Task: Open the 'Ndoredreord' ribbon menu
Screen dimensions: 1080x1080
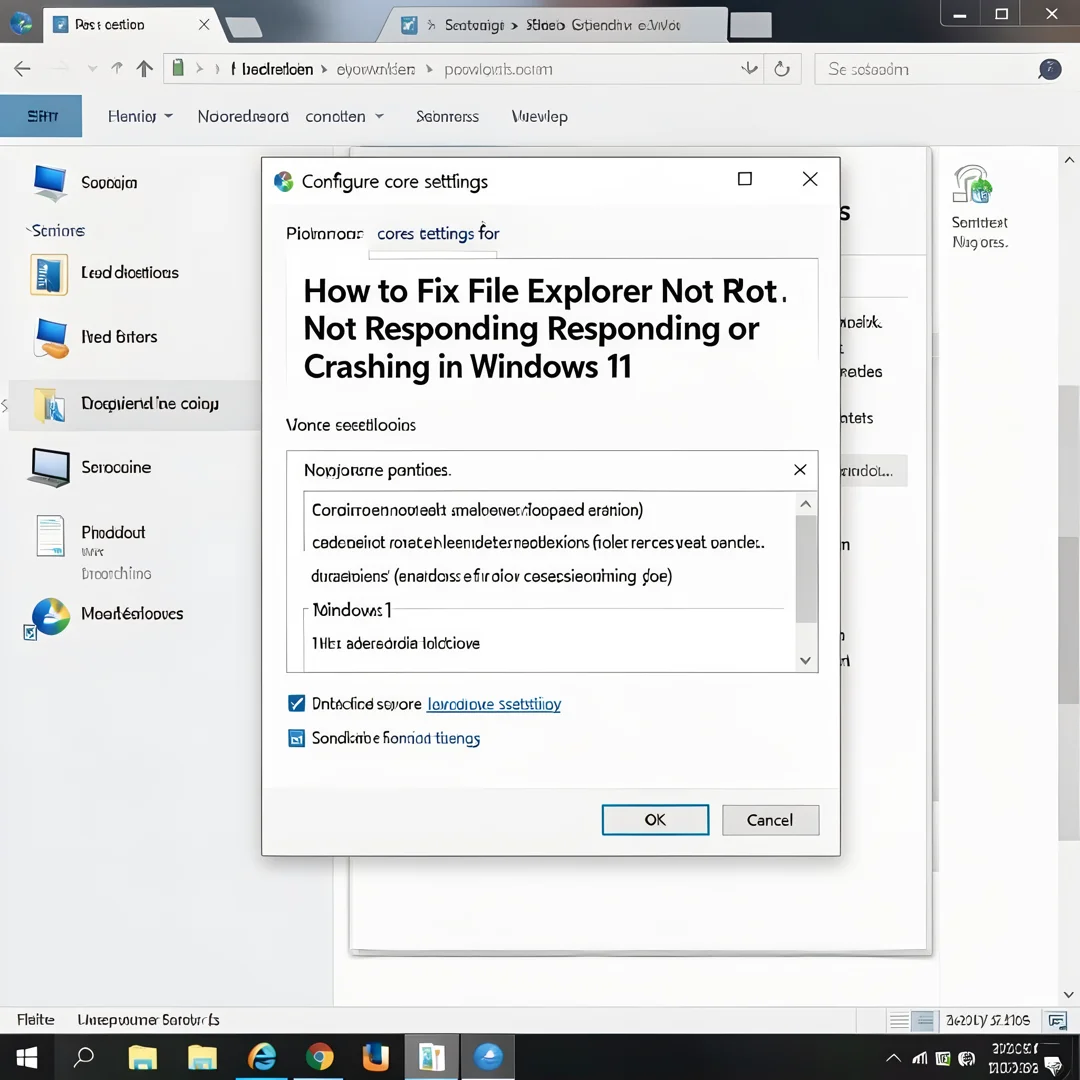Action: [x=243, y=116]
